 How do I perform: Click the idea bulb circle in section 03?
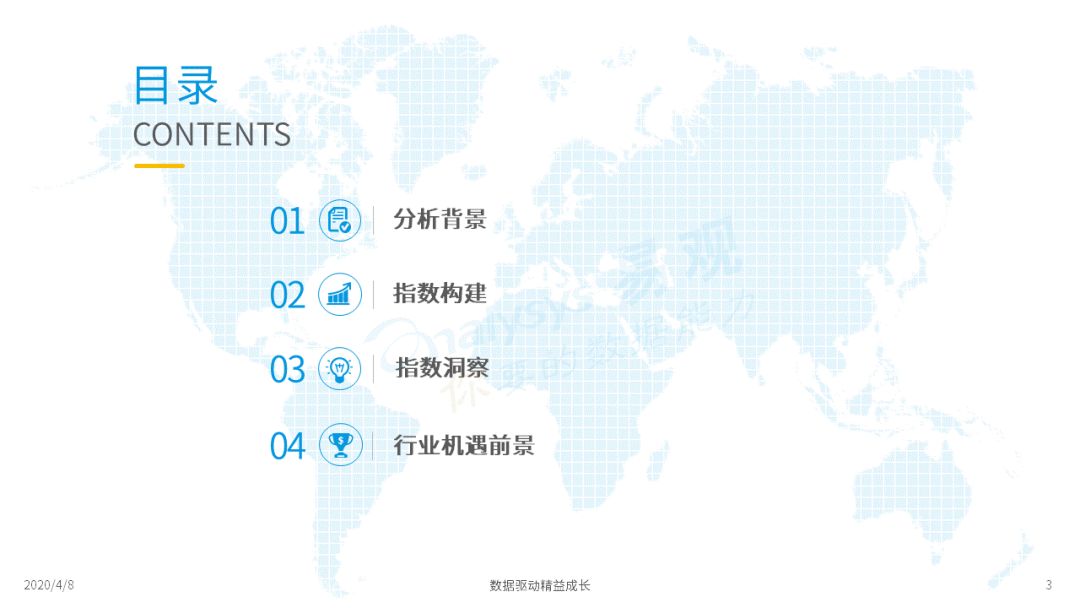pos(338,370)
